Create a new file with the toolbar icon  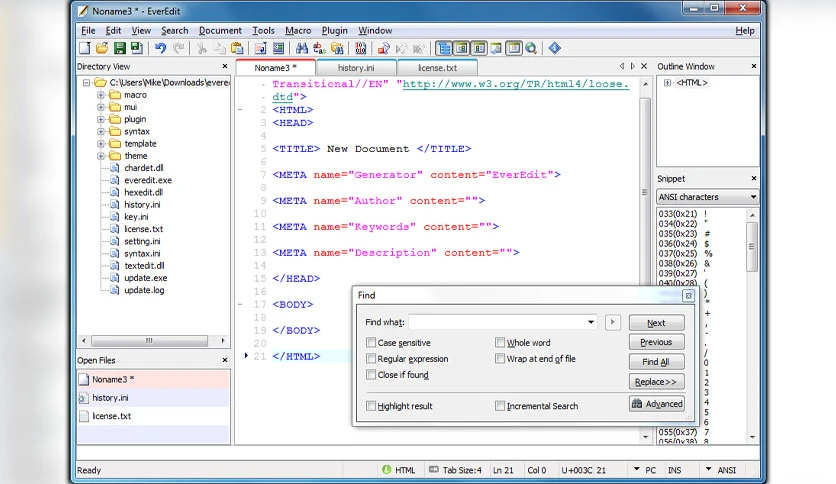(x=85, y=48)
